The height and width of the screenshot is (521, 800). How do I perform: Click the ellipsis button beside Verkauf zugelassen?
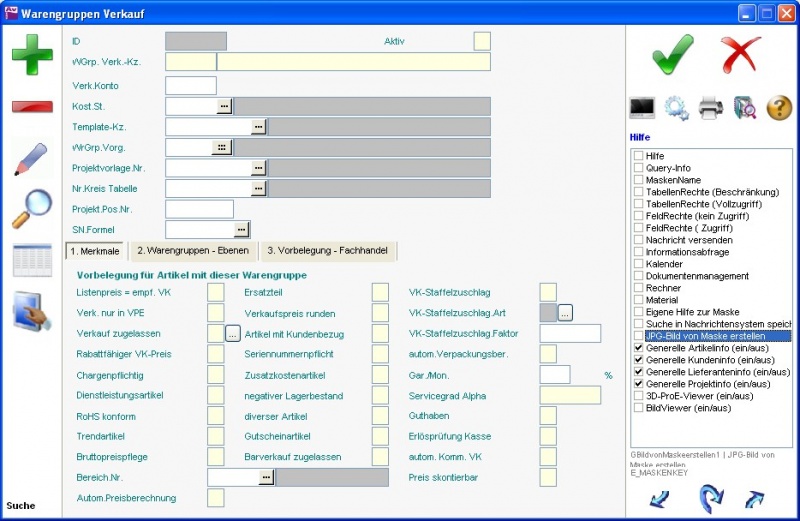click(x=233, y=334)
